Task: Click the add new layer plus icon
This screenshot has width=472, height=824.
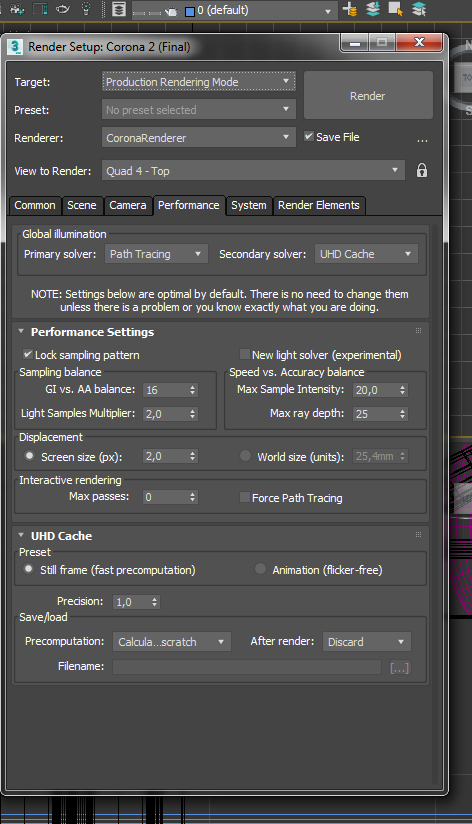Action: pyautogui.click(x=350, y=9)
